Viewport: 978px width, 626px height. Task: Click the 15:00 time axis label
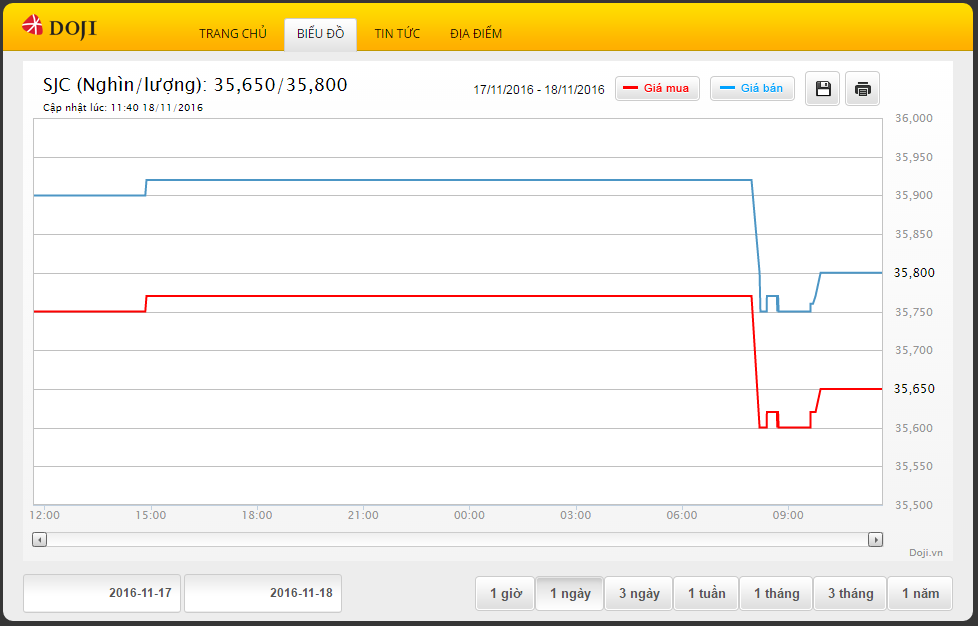[151, 516]
